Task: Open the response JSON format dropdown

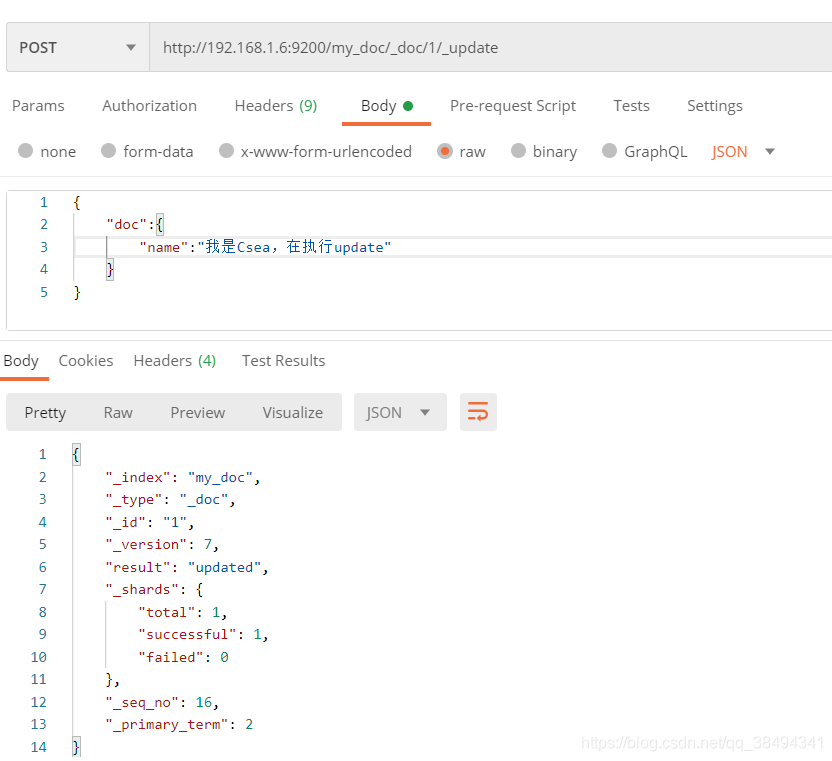Action: pos(397,412)
